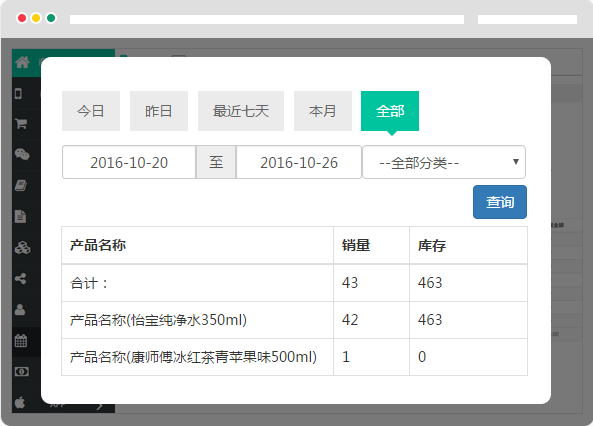Open the Apple logo sidebar icon
Screen dimensions: 593x426
click(x=20, y=402)
